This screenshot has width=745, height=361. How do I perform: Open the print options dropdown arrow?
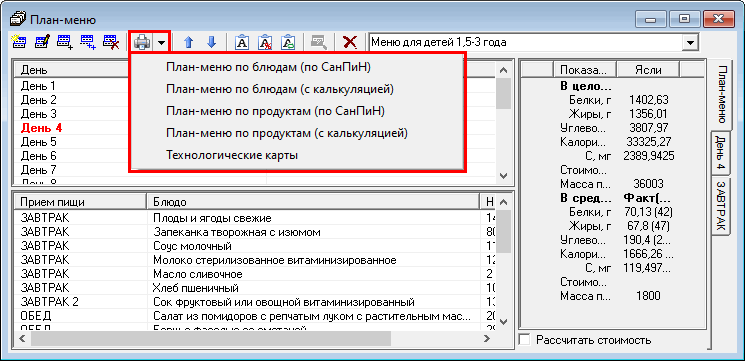(162, 43)
